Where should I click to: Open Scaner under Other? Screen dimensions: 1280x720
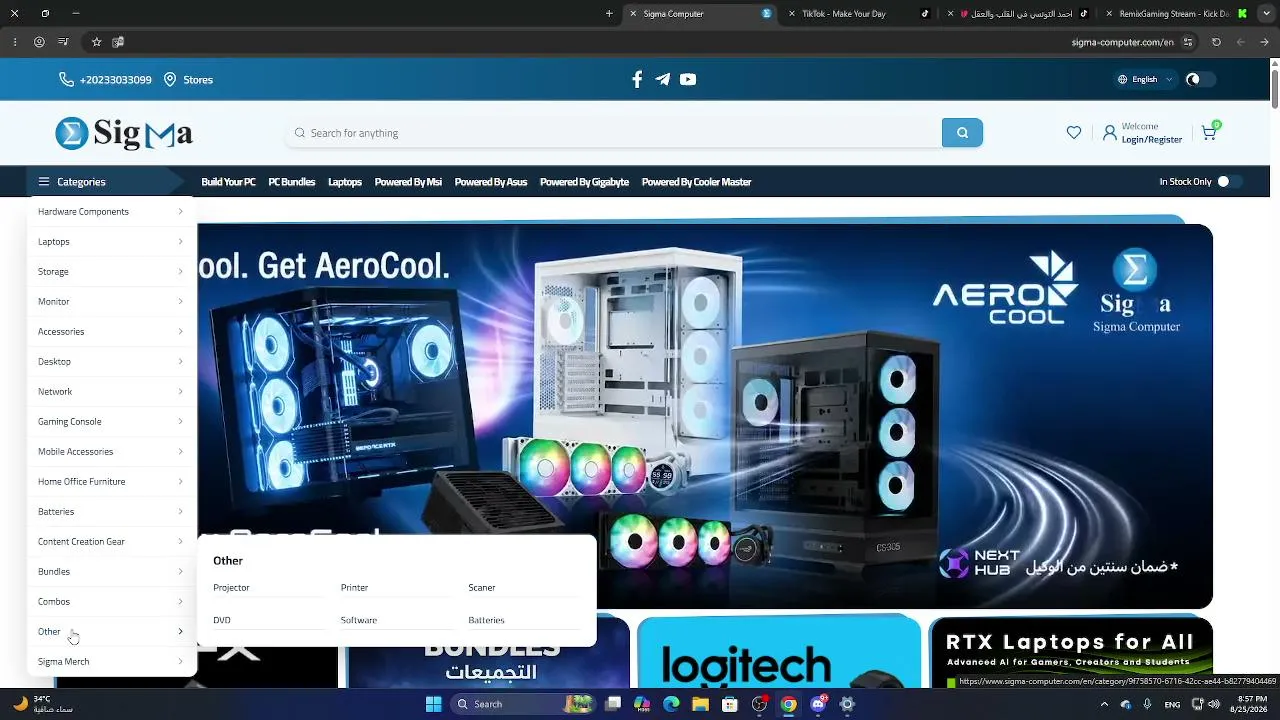(482, 588)
